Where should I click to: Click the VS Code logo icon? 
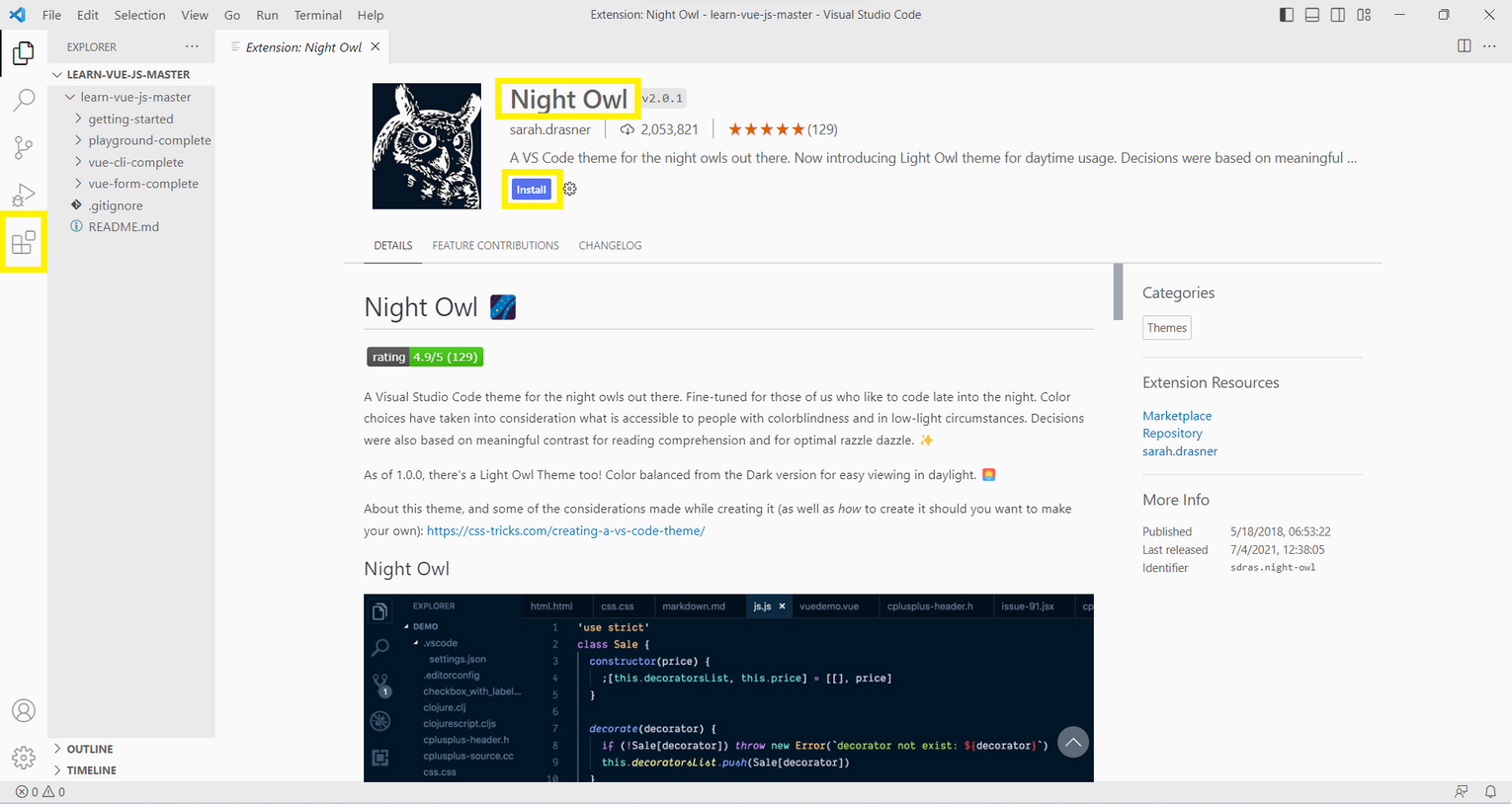[17, 15]
